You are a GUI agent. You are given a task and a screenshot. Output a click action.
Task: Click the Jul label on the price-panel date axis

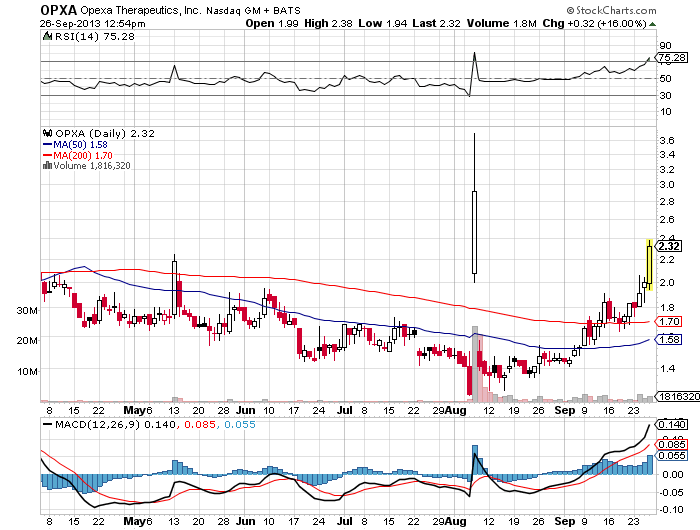click(345, 410)
